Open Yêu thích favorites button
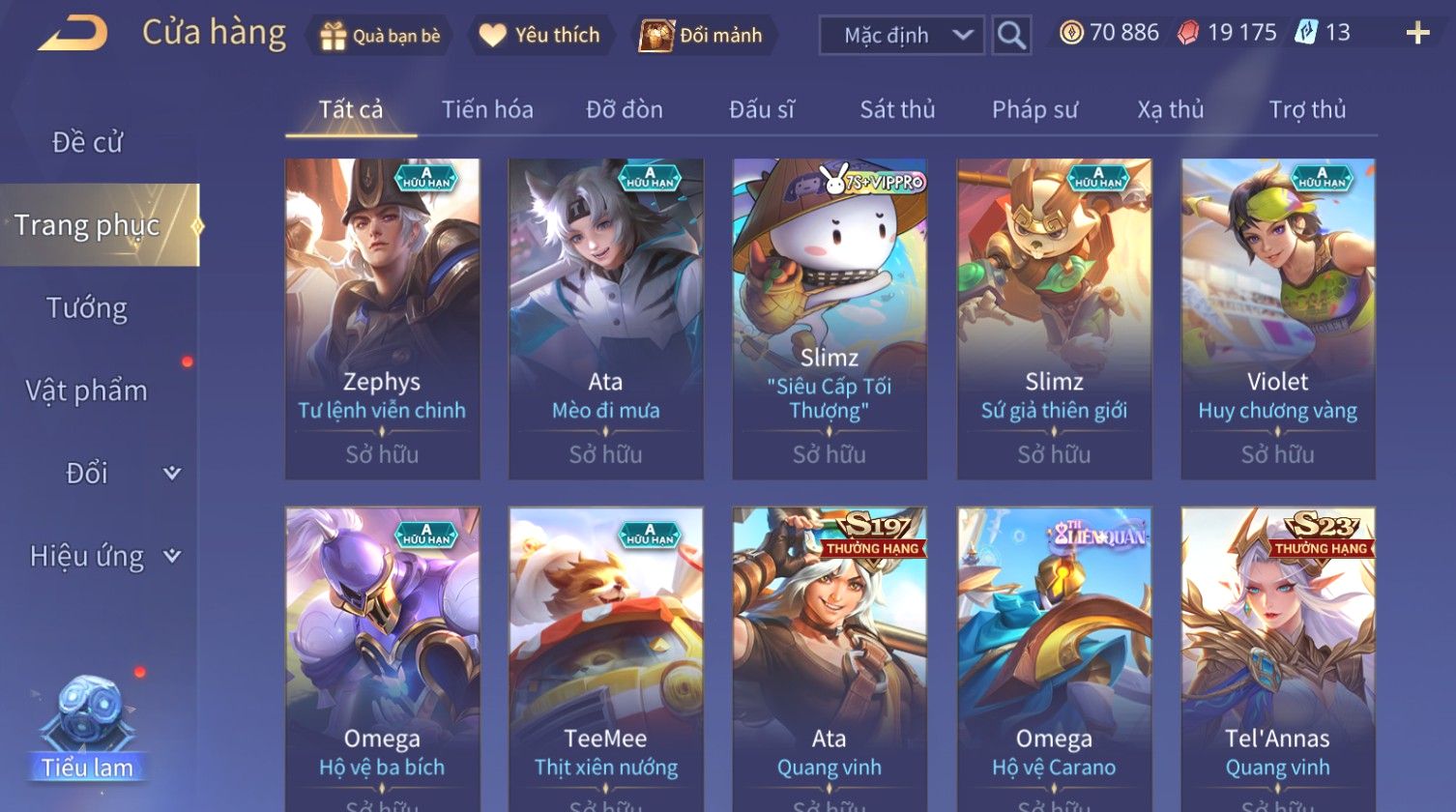 540,36
